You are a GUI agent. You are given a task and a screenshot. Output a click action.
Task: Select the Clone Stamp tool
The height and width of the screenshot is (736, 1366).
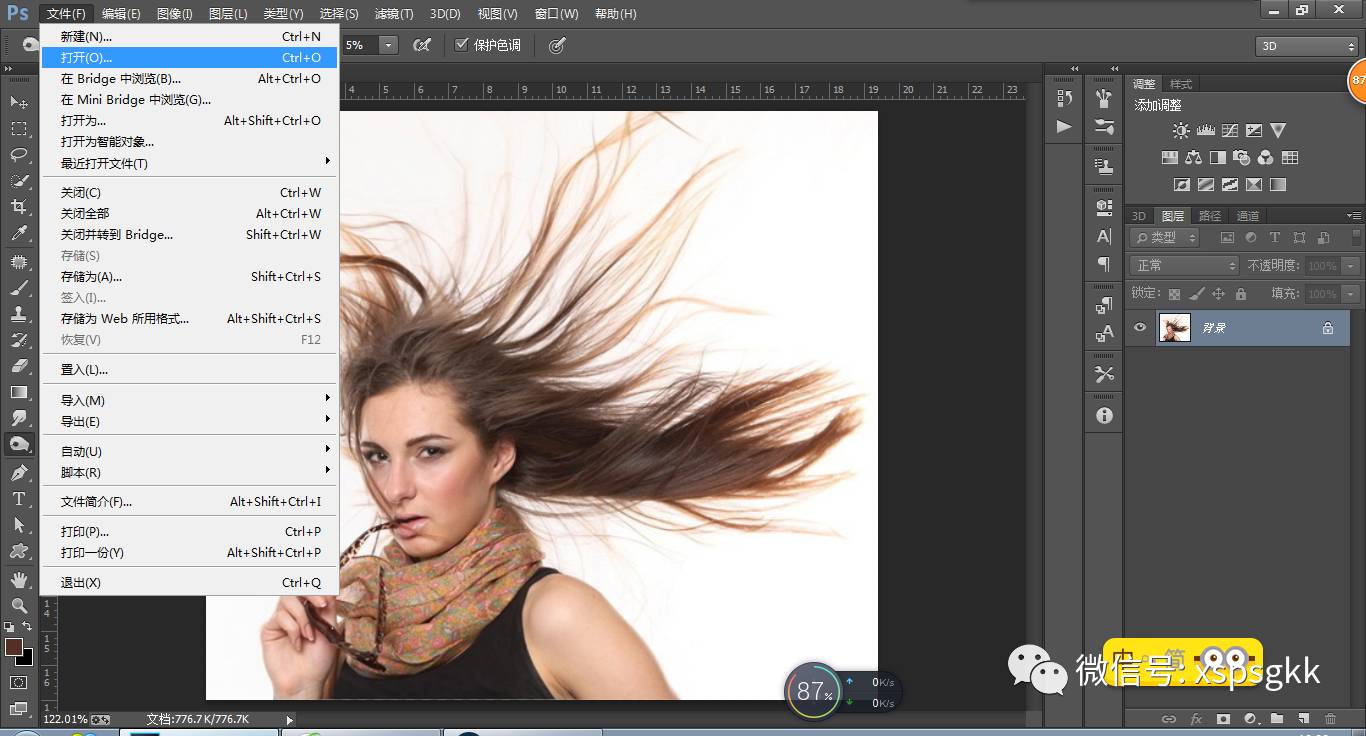[x=19, y=314]
